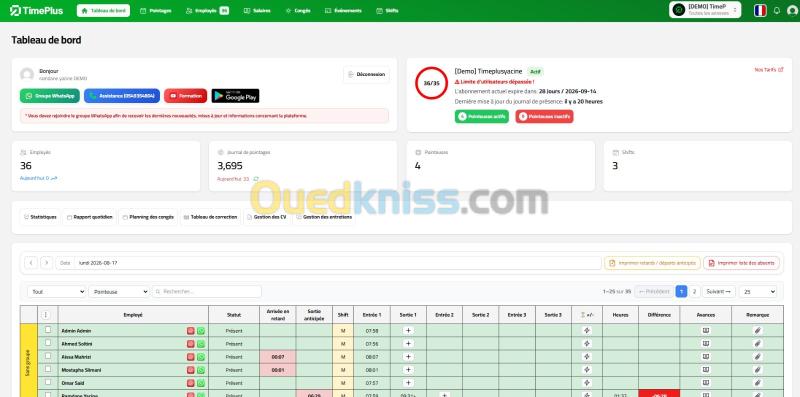Go to page 2 of the table
The height and width of the screenshot is (397, 800).
[694, 291]
